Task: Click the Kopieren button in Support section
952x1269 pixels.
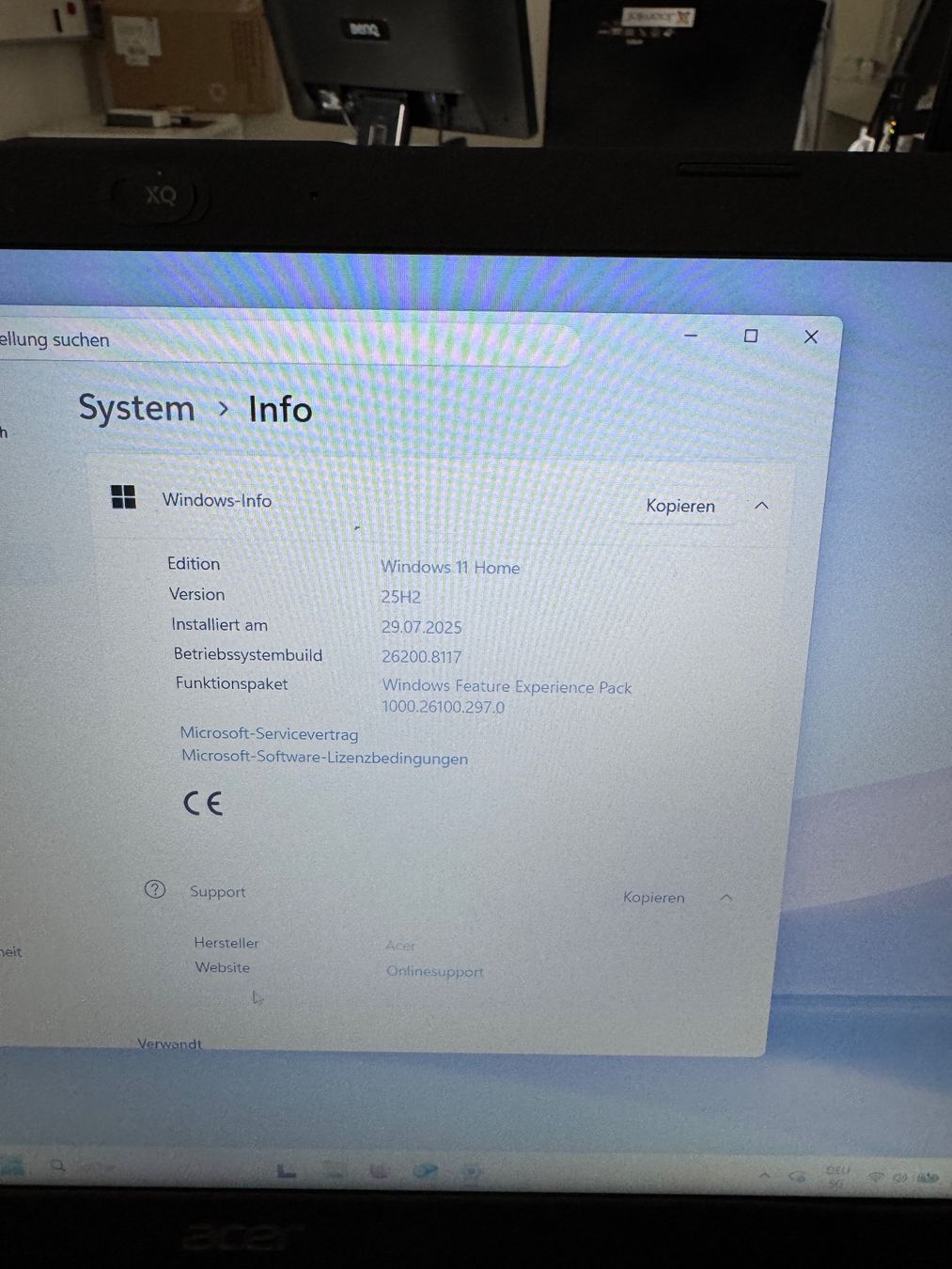Action: point(653,898)
